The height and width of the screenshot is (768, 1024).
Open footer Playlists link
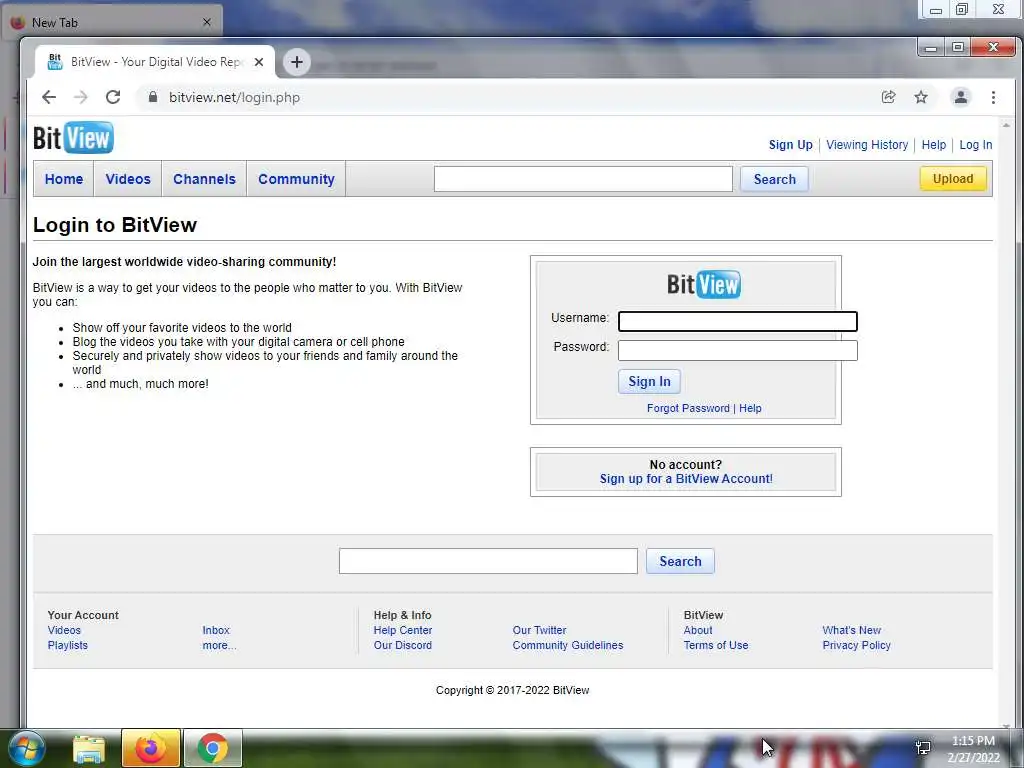tap(67, 645)
